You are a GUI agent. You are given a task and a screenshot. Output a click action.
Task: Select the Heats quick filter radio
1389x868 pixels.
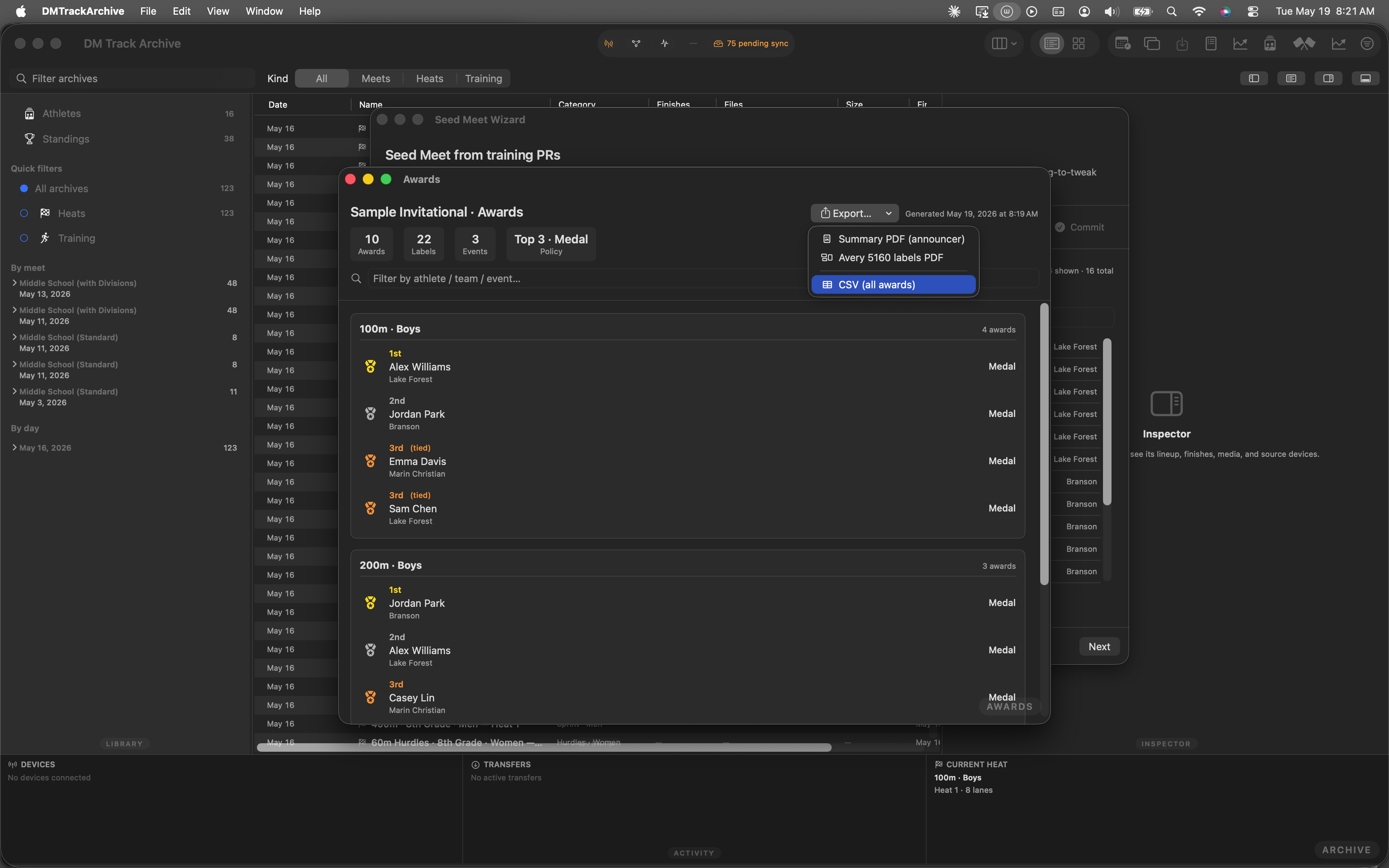point(24,213)
